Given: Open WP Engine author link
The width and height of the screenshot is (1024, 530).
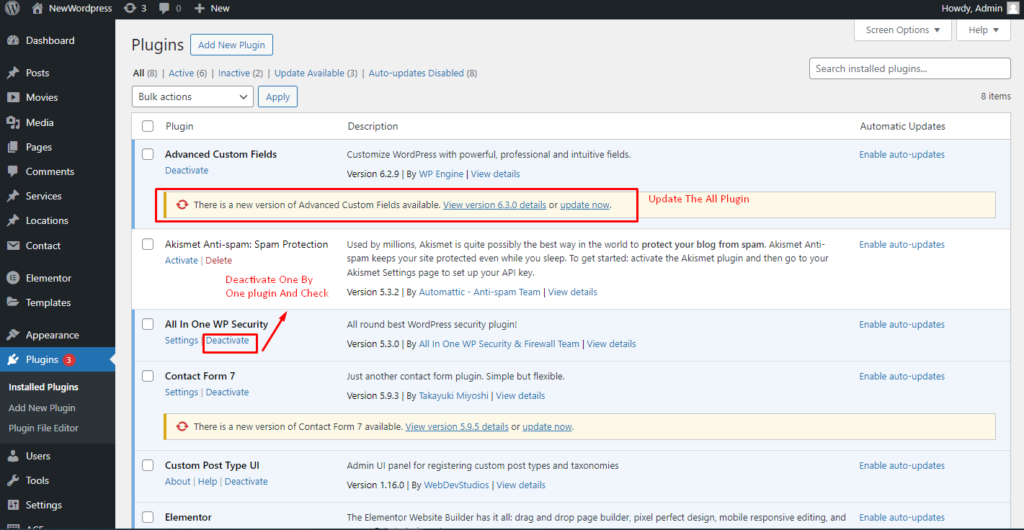Looking at the screenshot, I should click(441, 174).
